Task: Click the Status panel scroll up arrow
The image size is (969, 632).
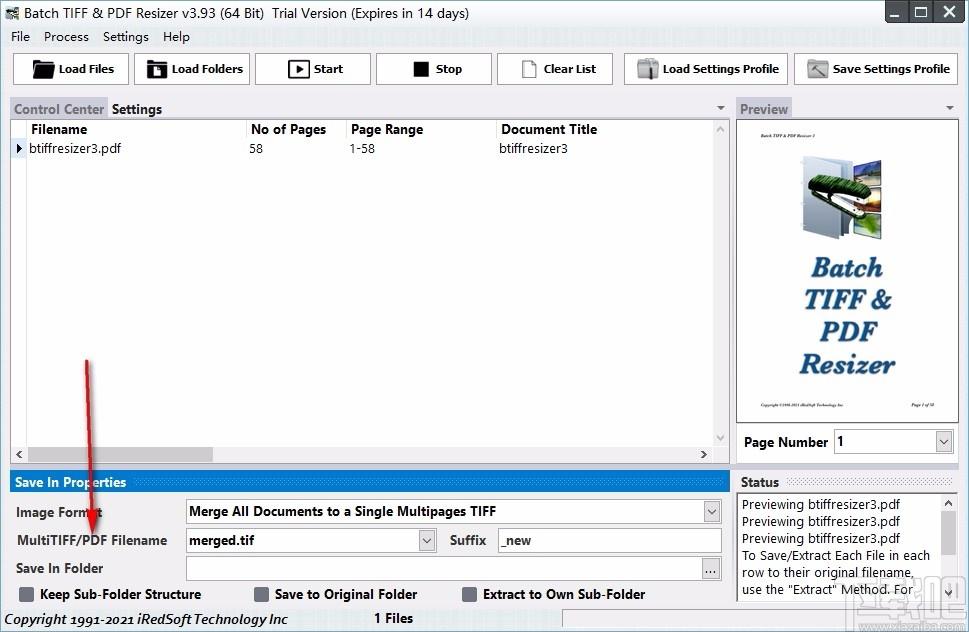Action: point(949,503)
